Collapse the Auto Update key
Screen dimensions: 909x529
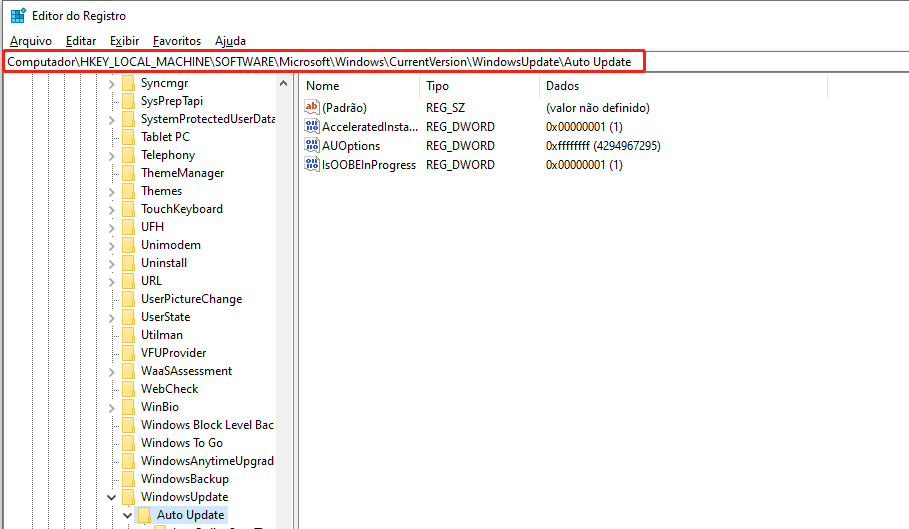(x=127, y=515)
